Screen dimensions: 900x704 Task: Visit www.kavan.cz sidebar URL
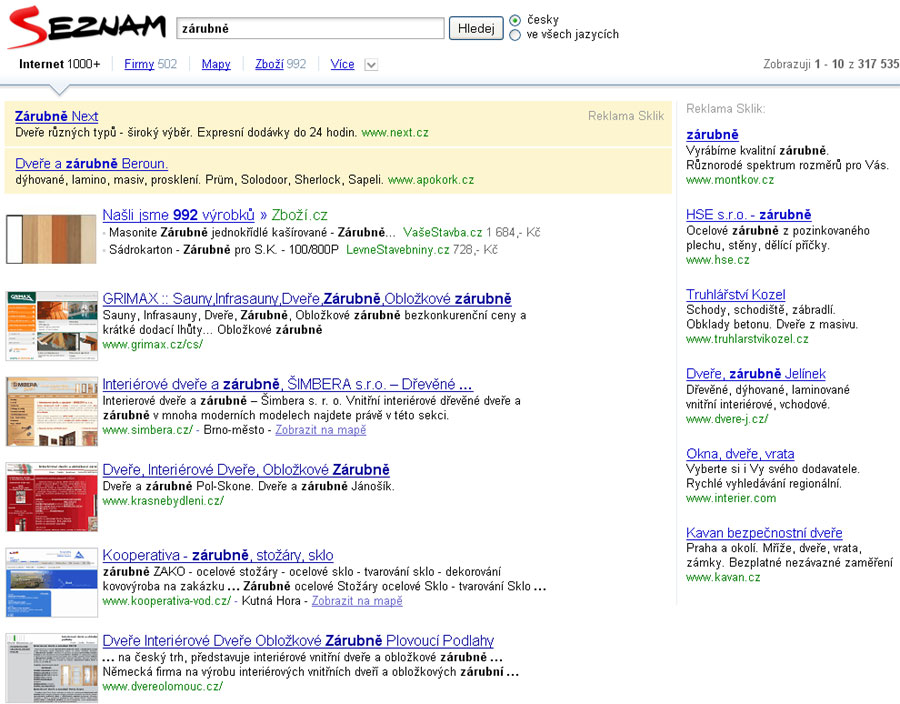pos(723,577)
